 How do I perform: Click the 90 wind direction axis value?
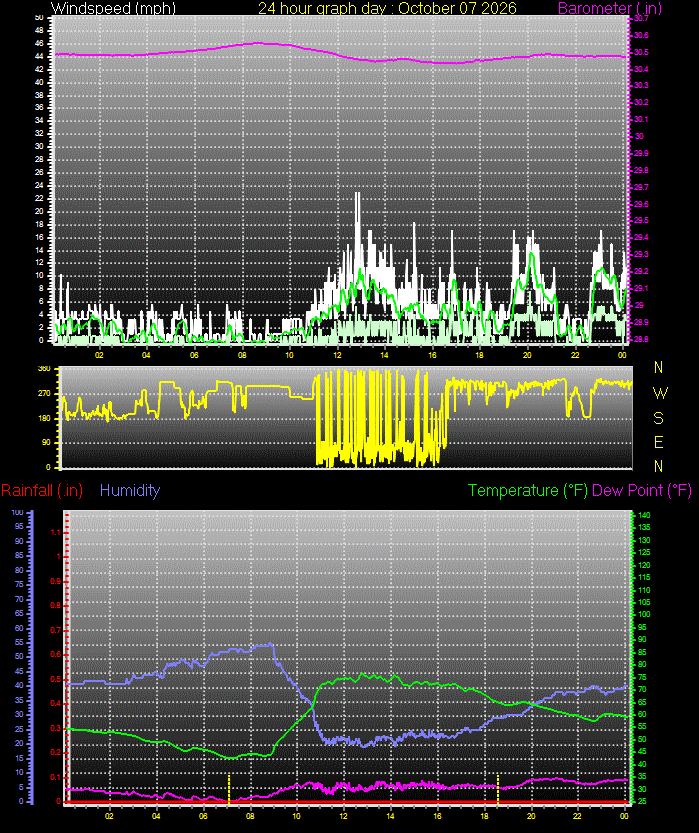[x=47, y=443]
